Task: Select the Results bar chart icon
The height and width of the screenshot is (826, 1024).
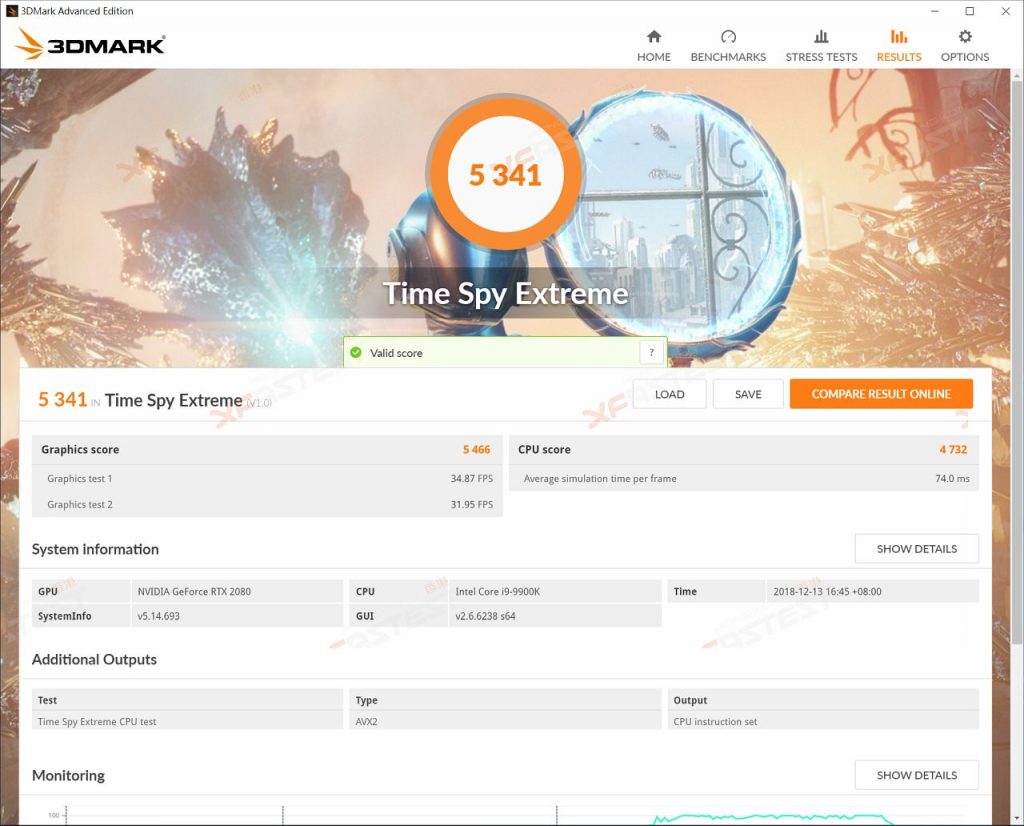Action: point(899,37)
